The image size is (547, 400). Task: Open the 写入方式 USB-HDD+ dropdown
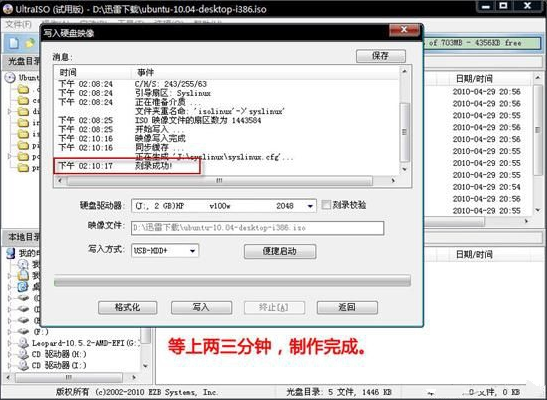[x=192, y=251]
